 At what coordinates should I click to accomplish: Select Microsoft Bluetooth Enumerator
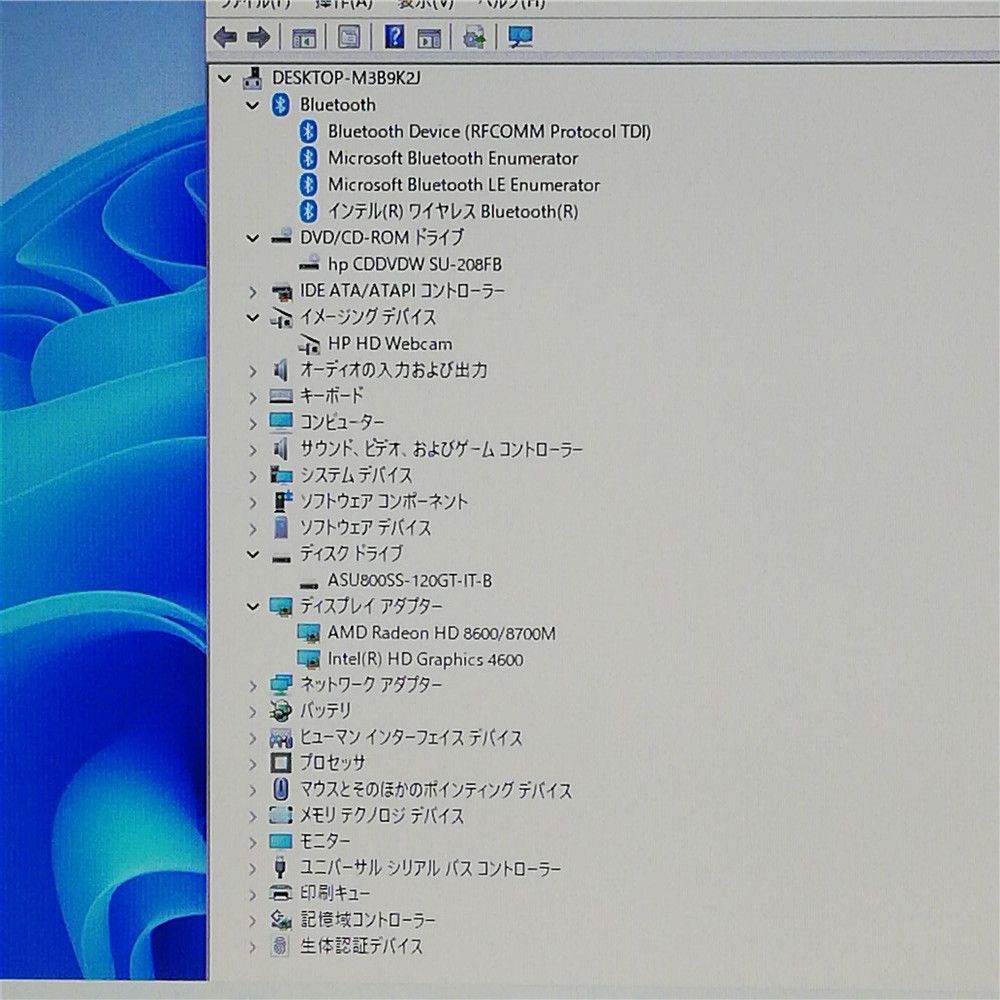[453, 158]
